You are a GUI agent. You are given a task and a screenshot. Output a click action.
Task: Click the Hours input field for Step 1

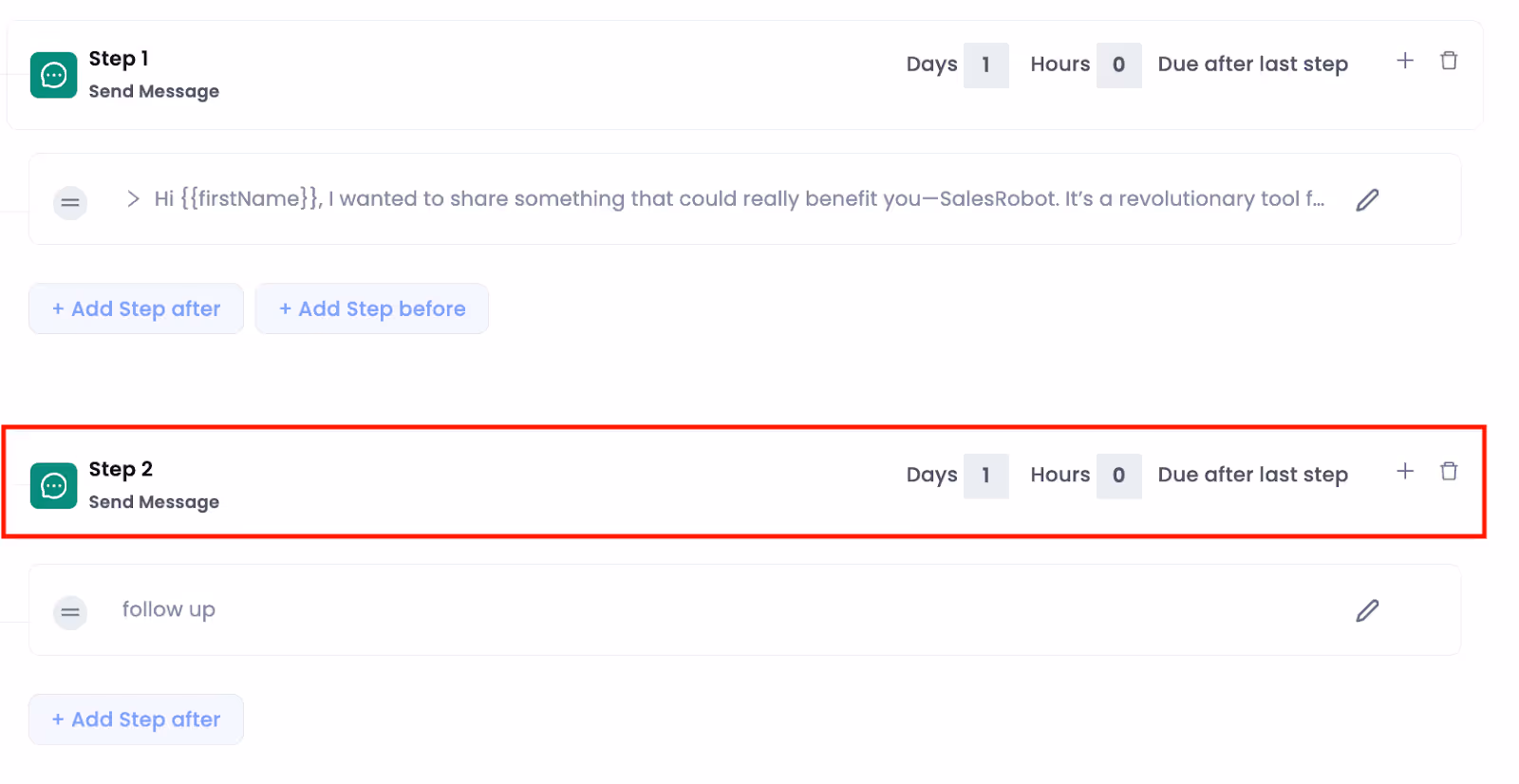1119,65
